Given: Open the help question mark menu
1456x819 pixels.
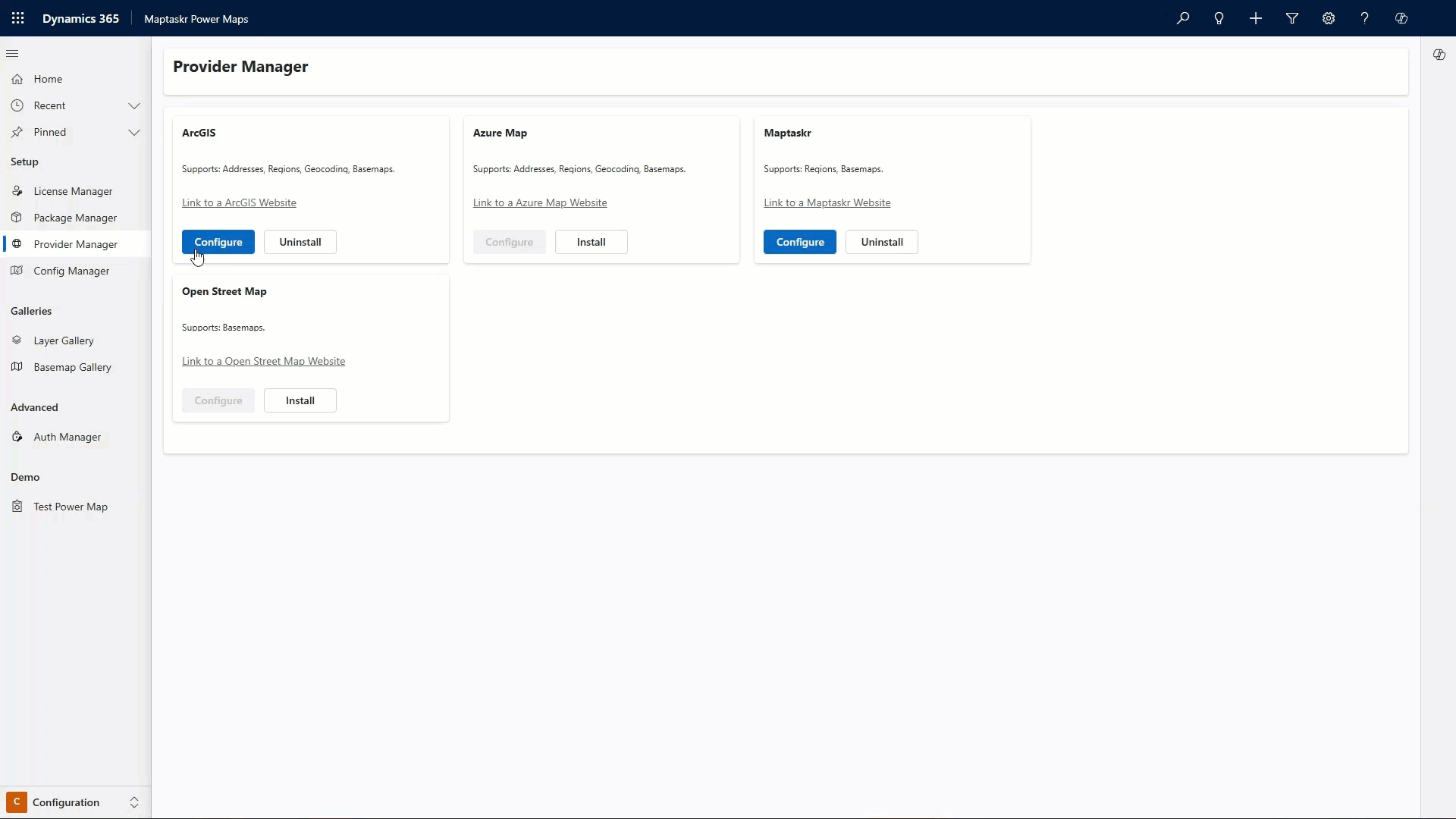Looking at the screenshot, I should click(1364, 18).
